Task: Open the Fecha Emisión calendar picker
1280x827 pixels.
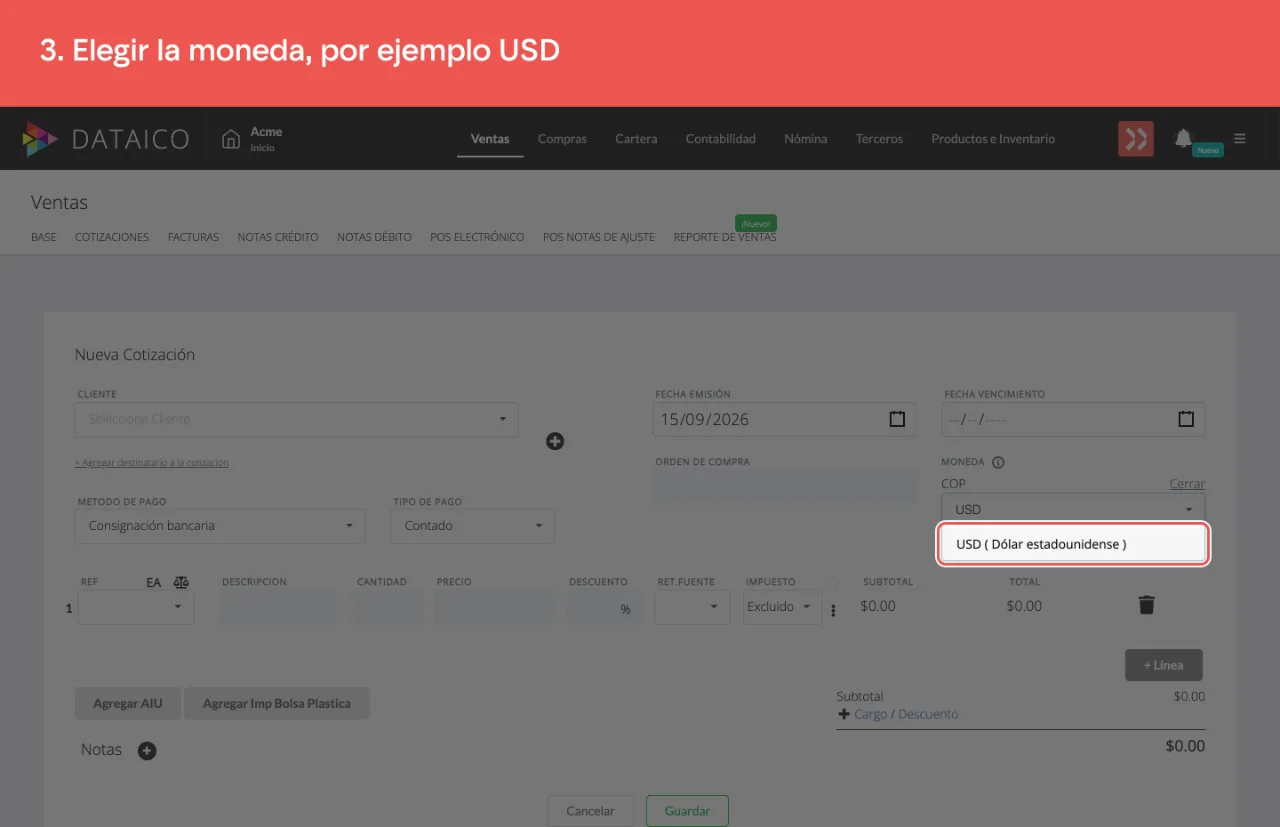Action: (x=897, y=419)
